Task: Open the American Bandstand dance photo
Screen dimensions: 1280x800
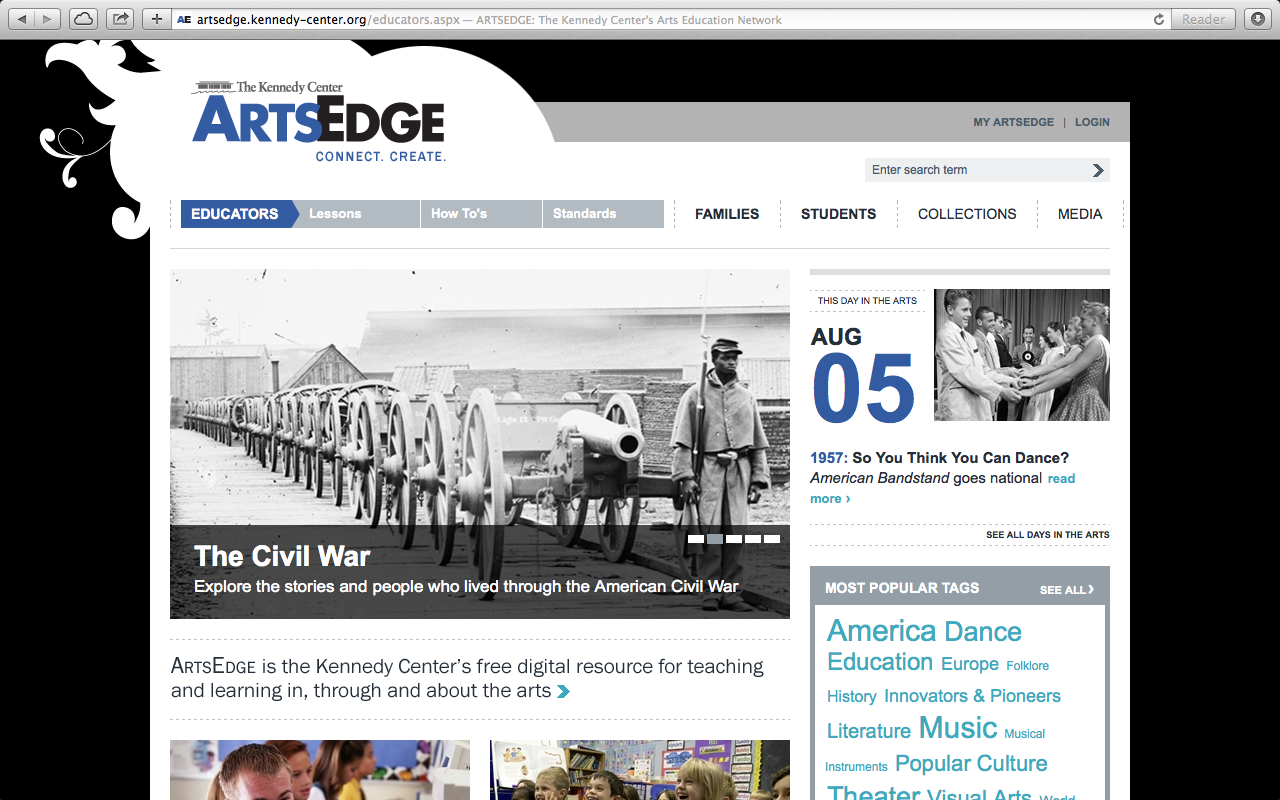Action: click(x=1022, y=355)
